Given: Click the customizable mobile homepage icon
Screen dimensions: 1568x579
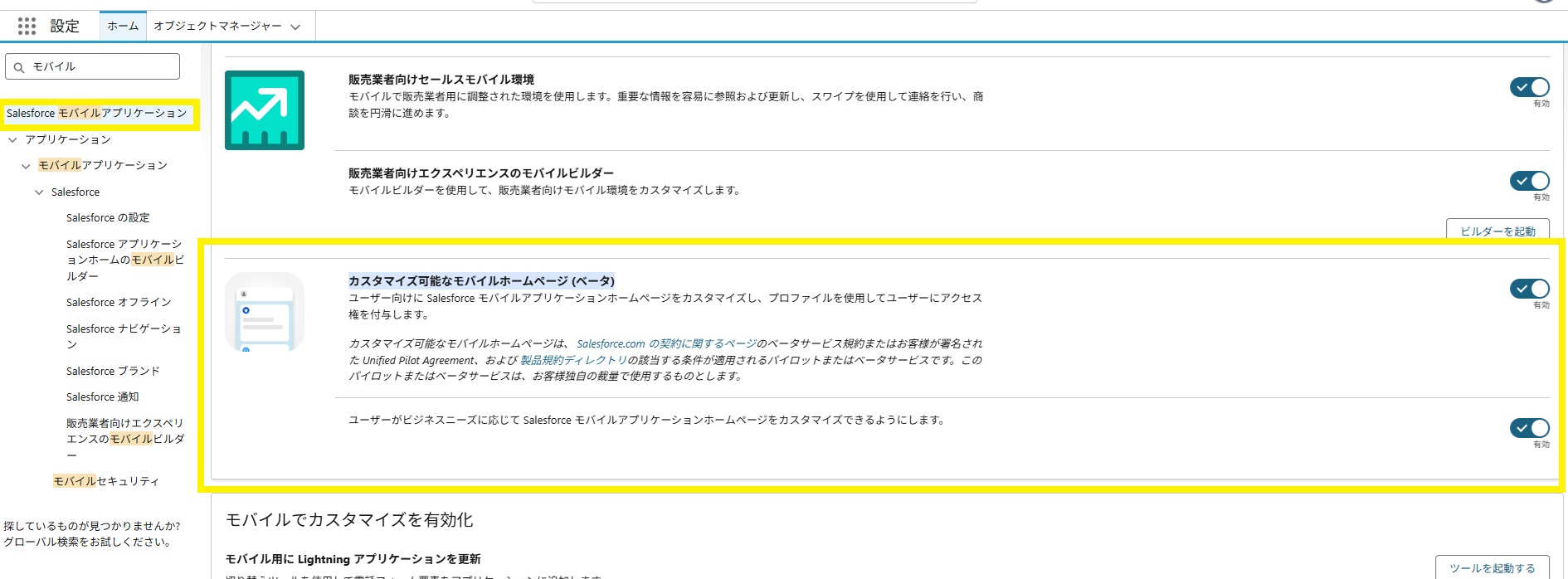Looking at the screenshot, I should point(264,312).
